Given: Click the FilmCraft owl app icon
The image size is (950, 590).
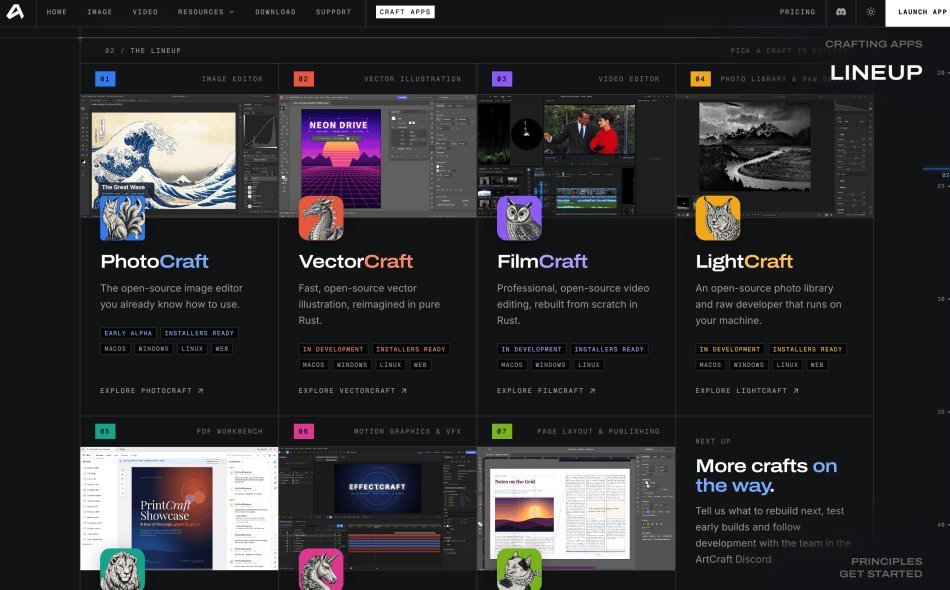Looking at the screenshot, I should 519,218.
